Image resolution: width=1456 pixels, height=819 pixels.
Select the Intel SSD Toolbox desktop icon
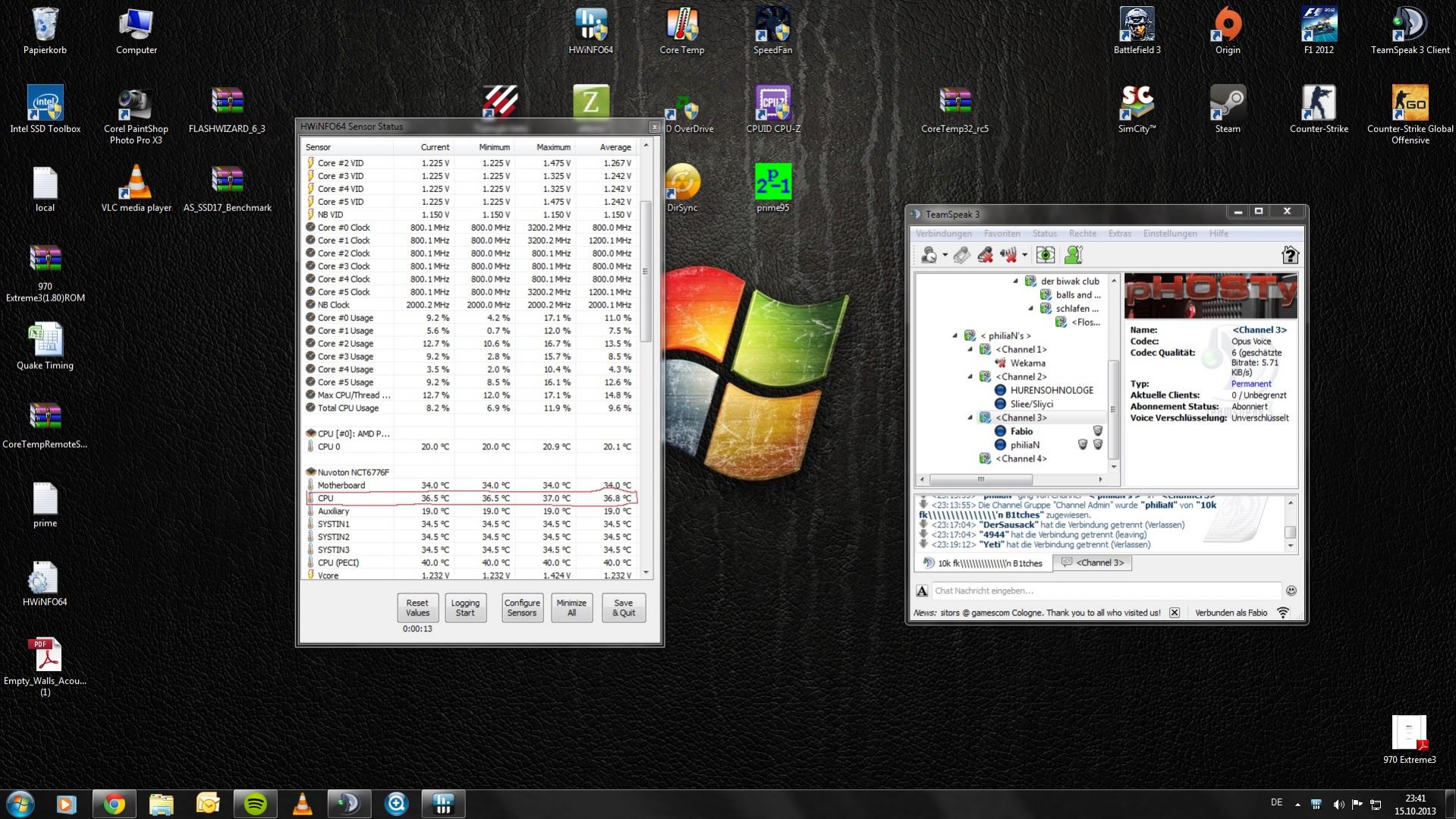pos(45,110)
